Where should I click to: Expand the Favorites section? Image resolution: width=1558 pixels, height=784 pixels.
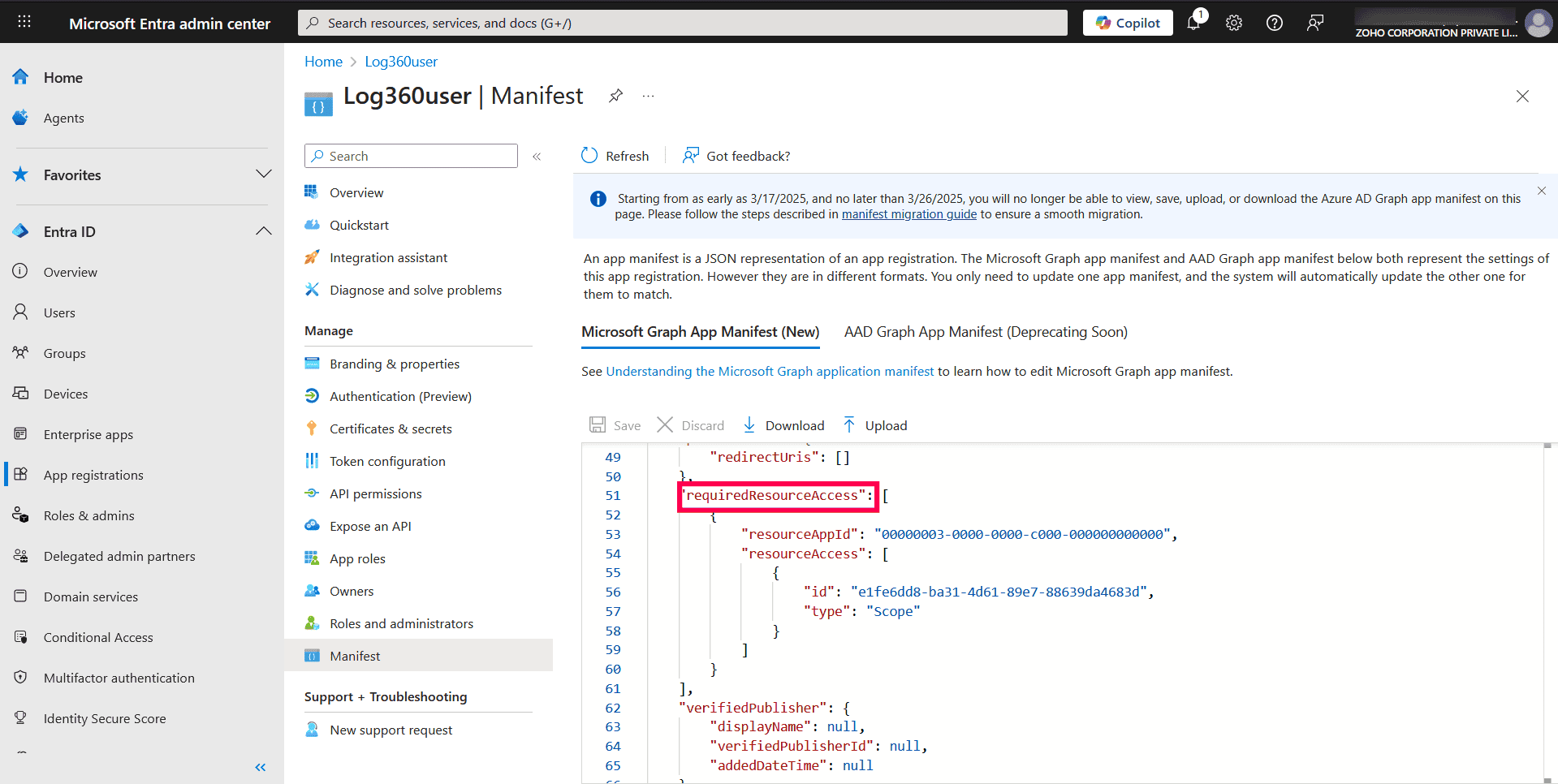click(x=263, y=174)
